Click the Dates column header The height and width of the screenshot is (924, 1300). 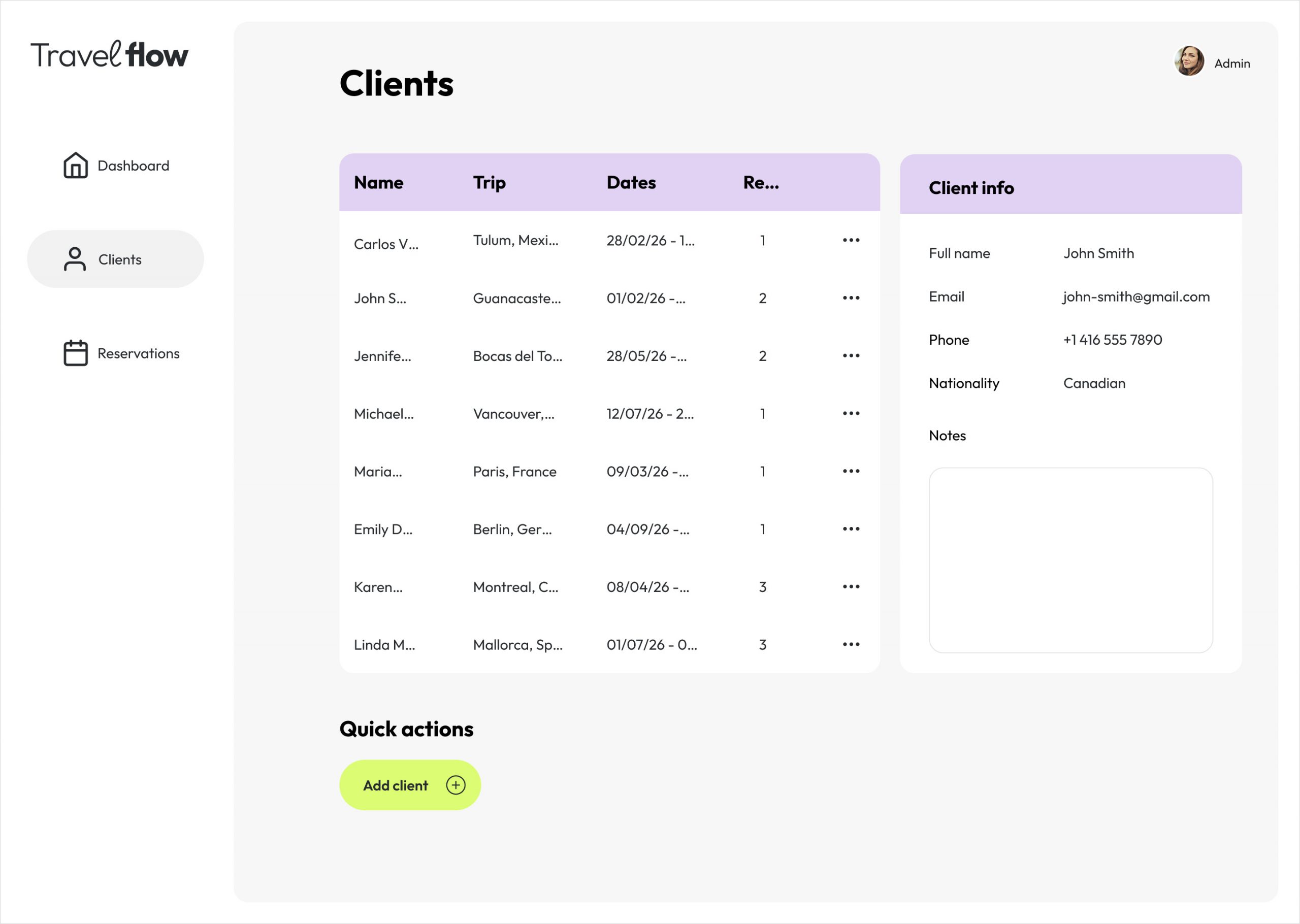click(x=631, y=183)
